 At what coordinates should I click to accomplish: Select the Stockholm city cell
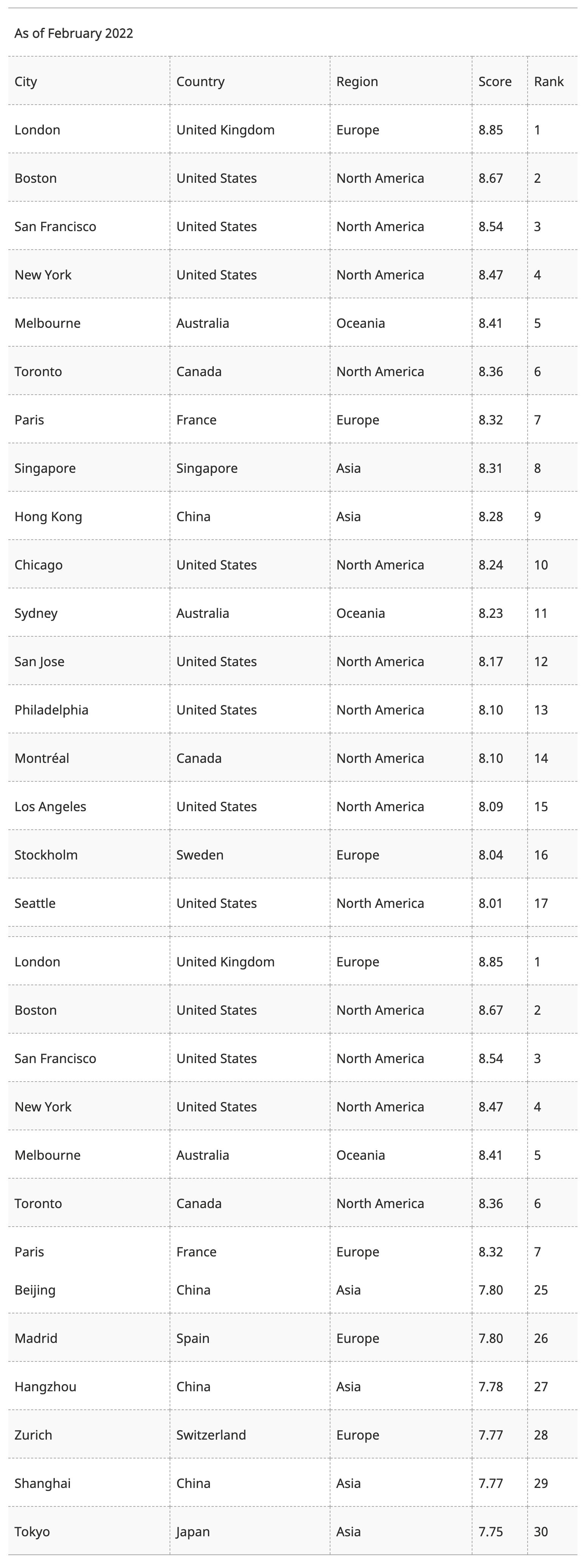(46, 855)
